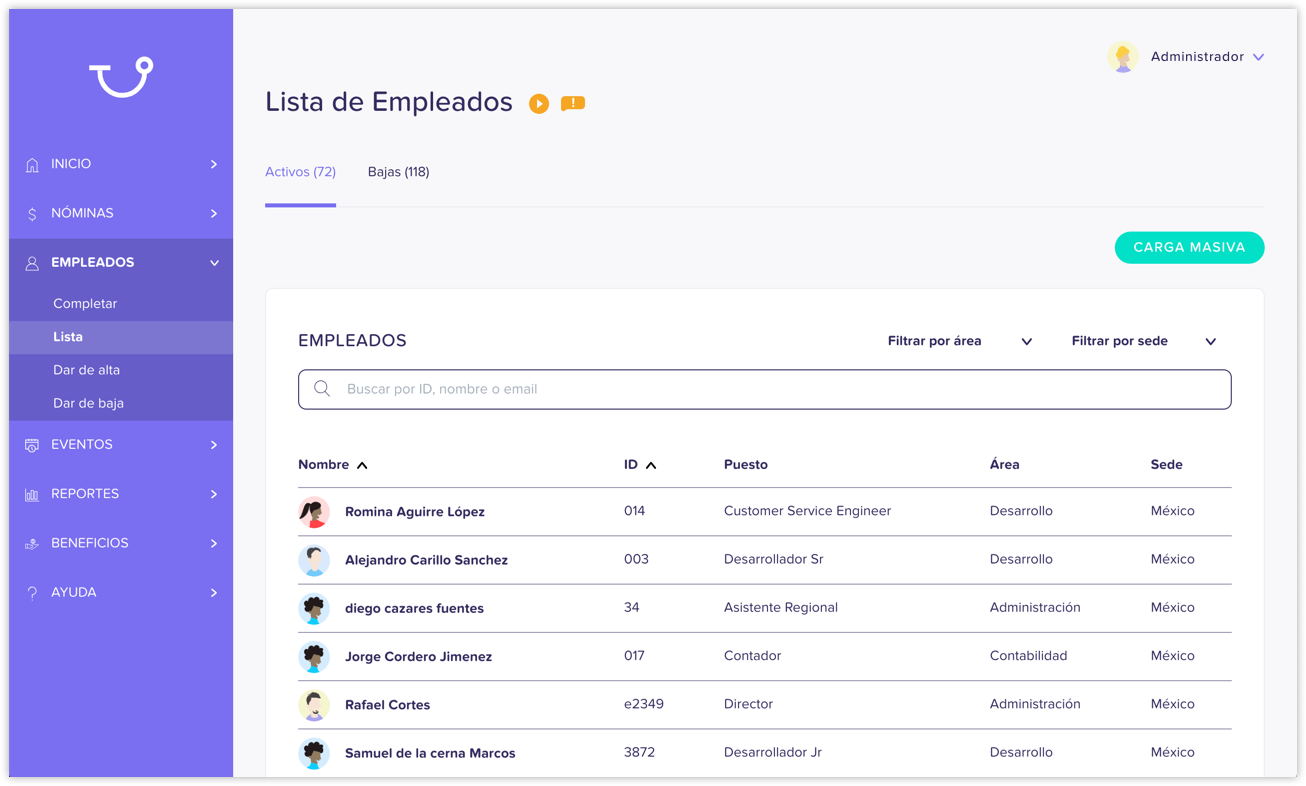The image size is (1306, 786).
Task: Select Dar de alta in sidebar
Action: pyautogui.click(x=87, y=370)
